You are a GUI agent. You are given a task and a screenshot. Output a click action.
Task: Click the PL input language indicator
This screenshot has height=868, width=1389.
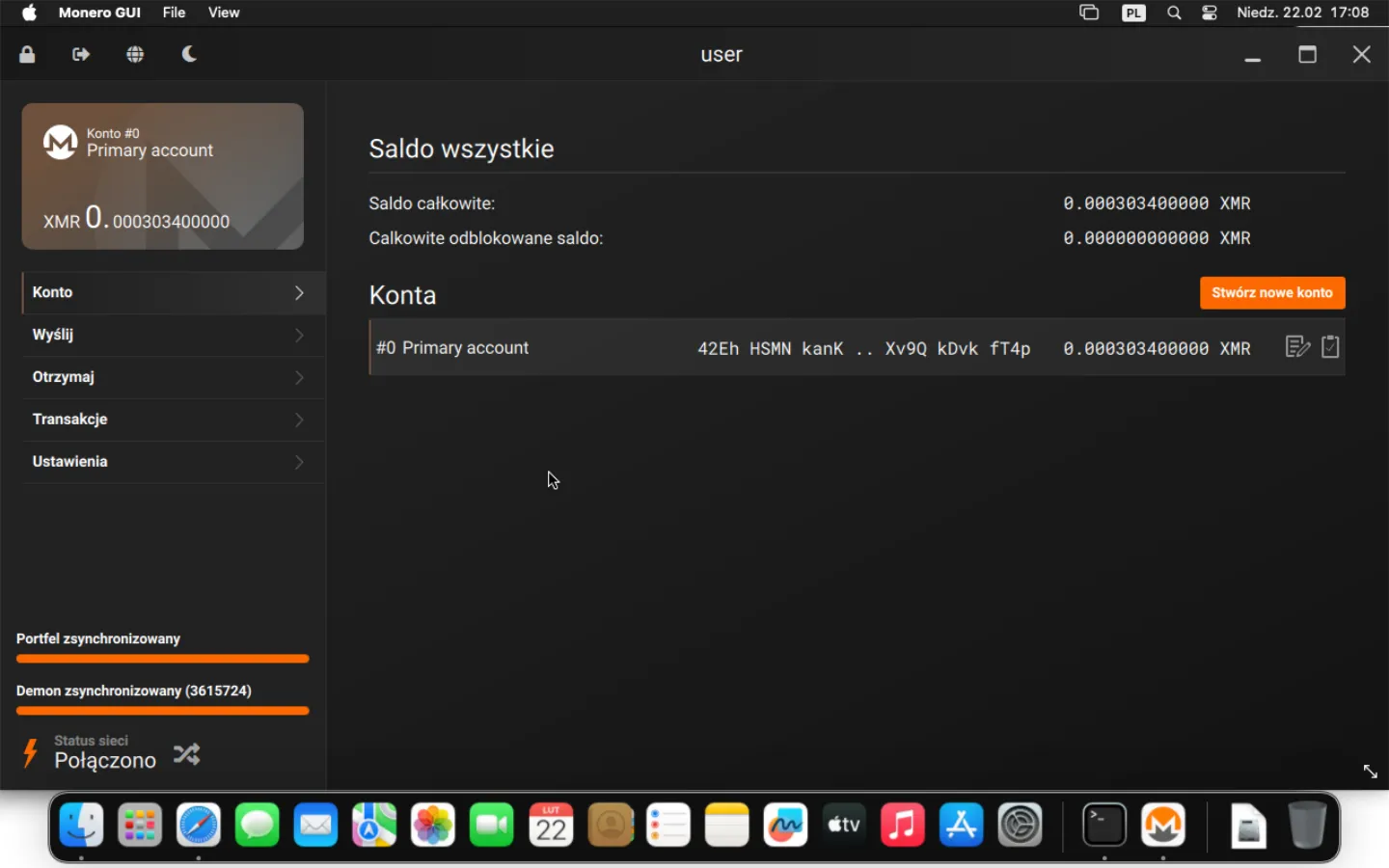[x=1133, y=13]
